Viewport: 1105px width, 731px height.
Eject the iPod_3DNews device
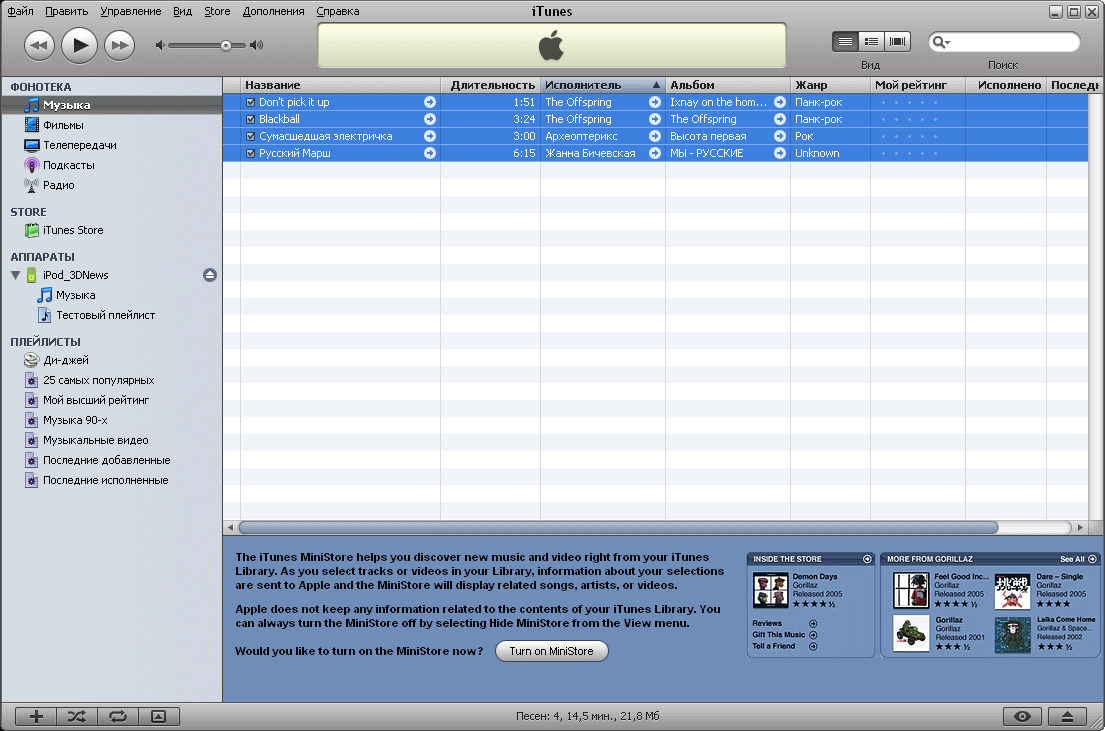(x=209, y=275)
